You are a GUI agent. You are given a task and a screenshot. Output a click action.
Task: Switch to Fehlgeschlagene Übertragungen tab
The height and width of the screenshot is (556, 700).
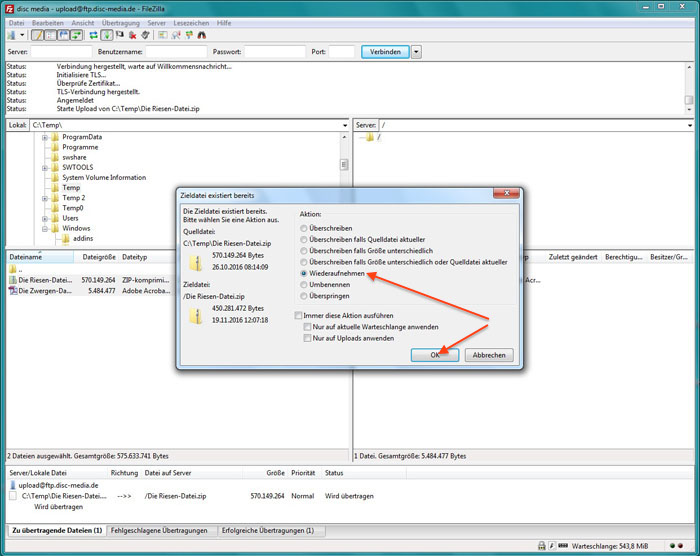pos(159,531)
